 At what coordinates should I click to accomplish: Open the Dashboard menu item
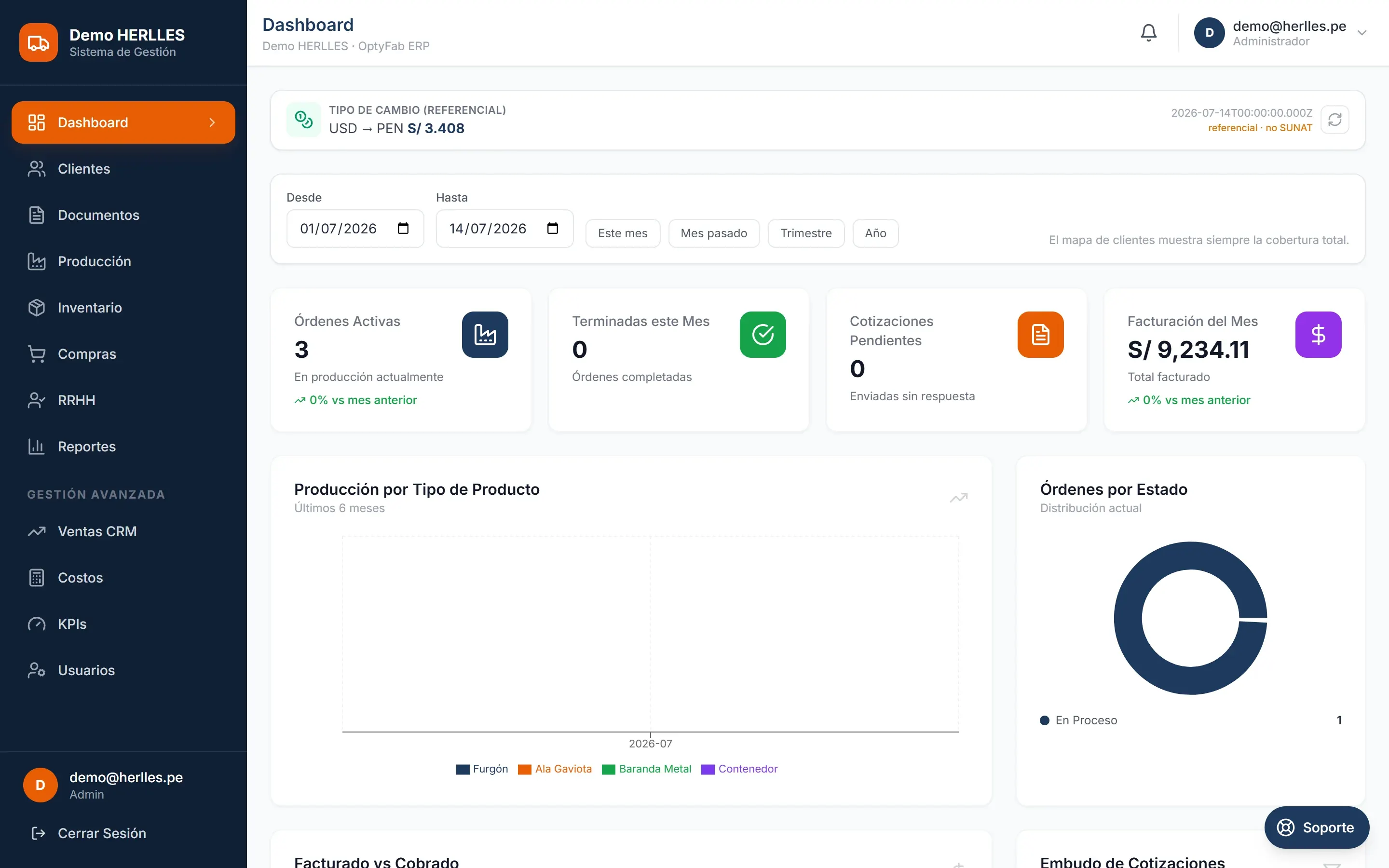click(123, 122)
